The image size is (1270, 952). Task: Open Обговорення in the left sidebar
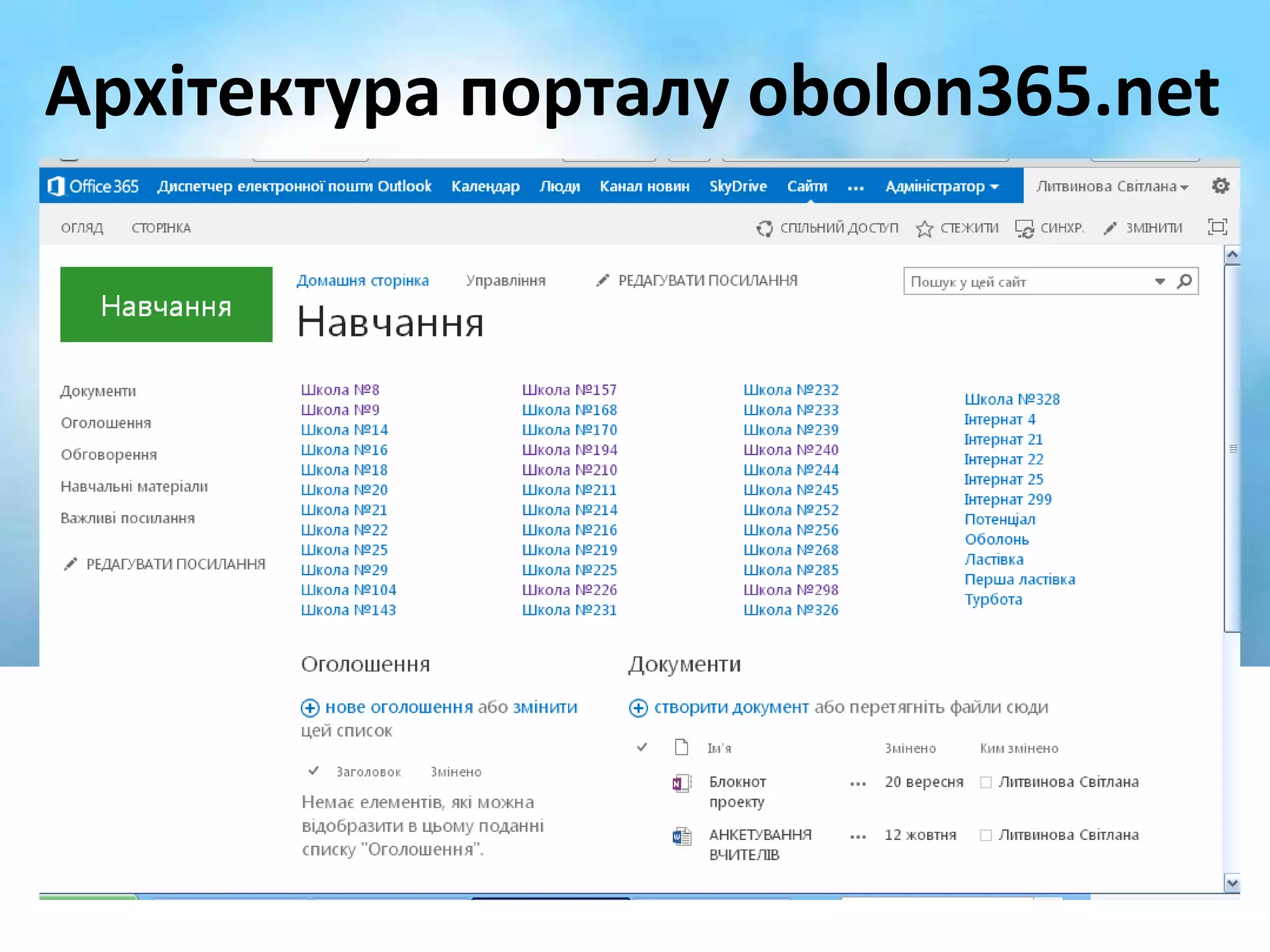[x=109, y=454]
